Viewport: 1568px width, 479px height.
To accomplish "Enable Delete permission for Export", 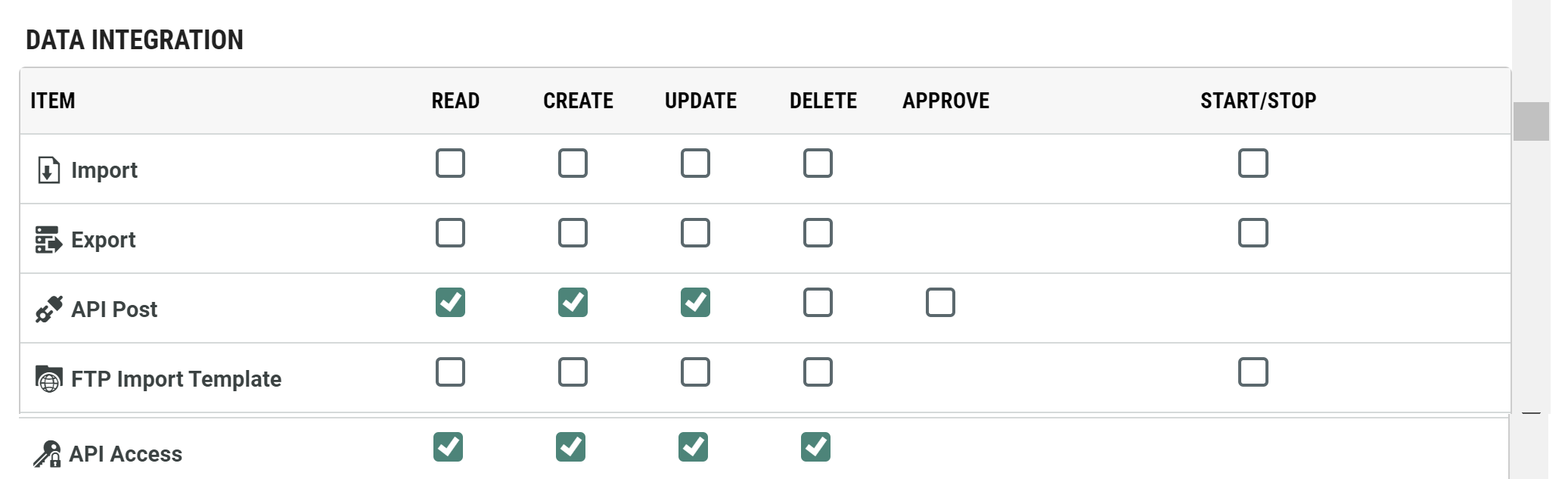I will pos(818,233).
